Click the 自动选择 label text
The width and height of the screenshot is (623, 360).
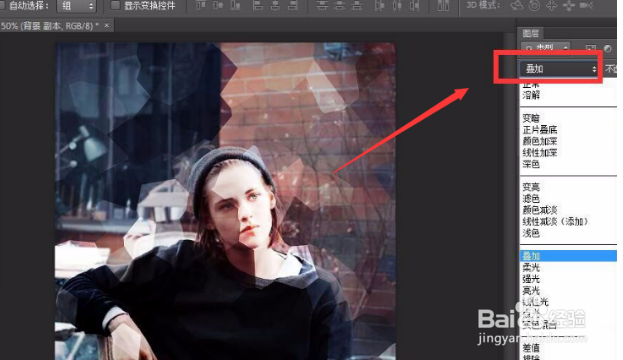[x=29, y=6]
